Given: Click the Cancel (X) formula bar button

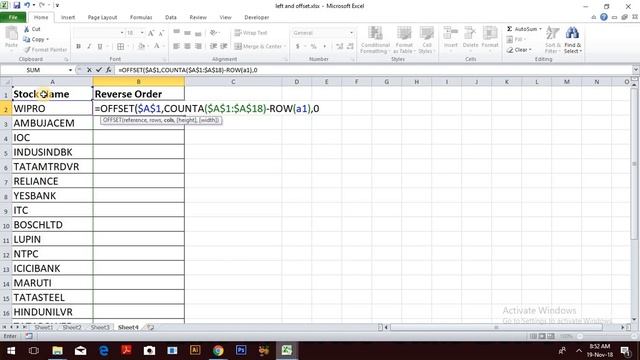Looking at the screenshot, I should pyautogui.click(x=89, y=70).
